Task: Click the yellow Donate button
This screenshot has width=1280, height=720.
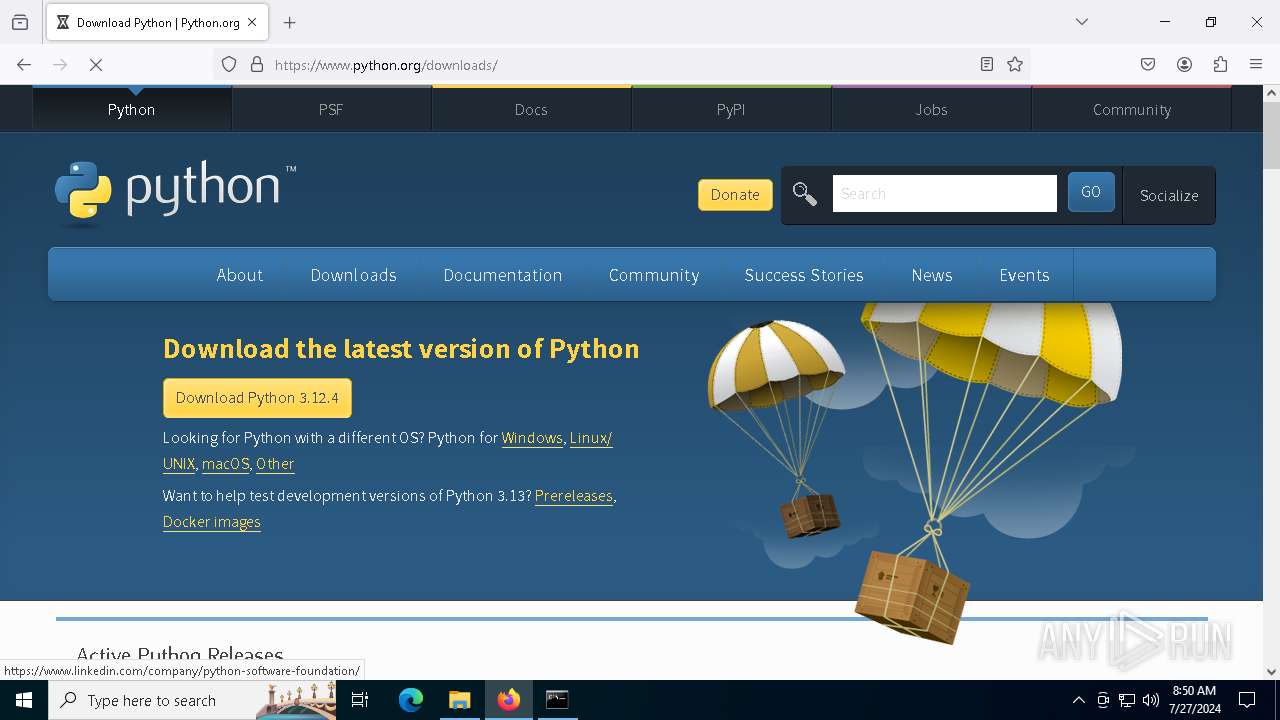Action: click(735, 195)
